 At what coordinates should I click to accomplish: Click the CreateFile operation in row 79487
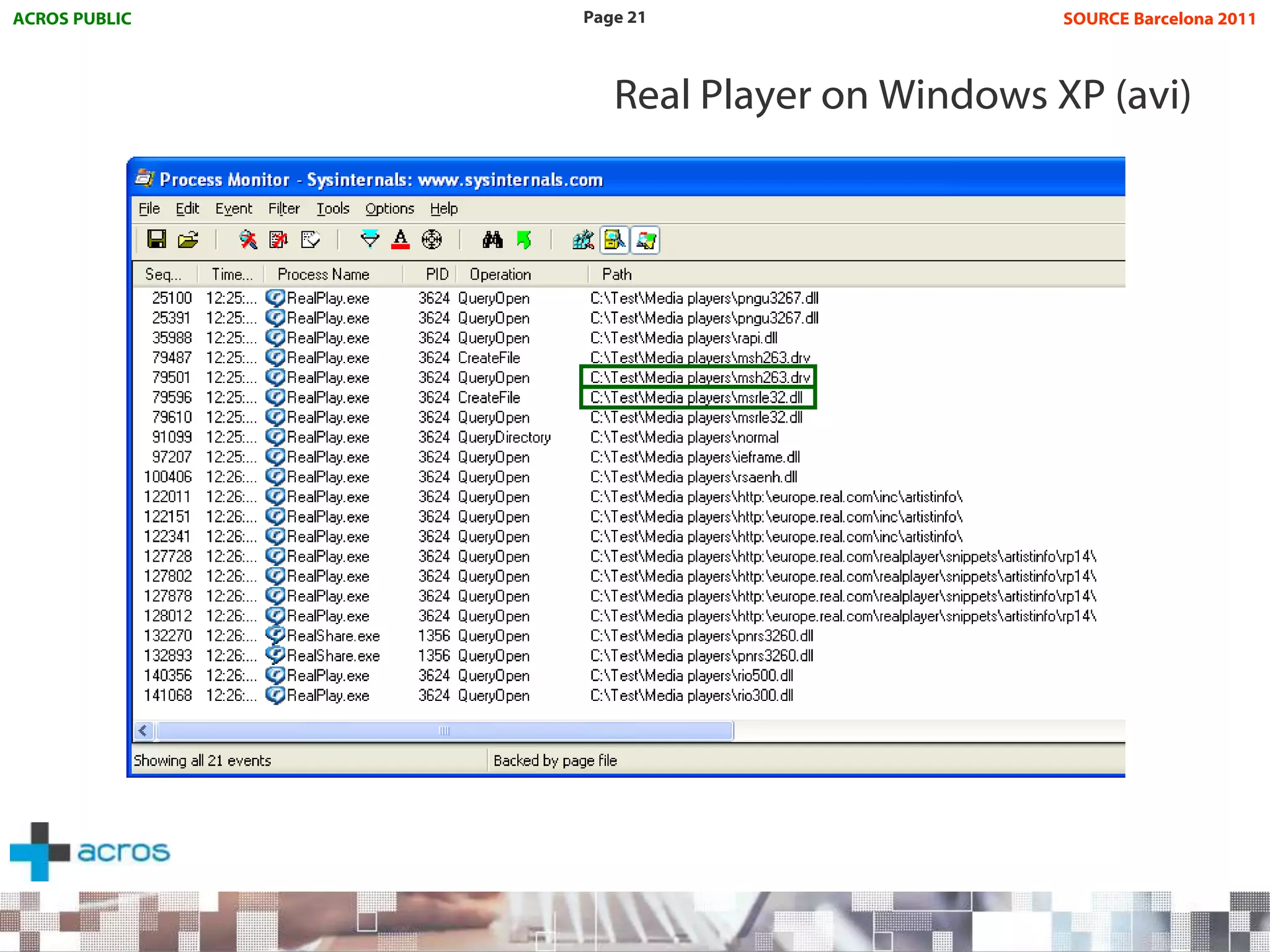(x=489, y=358)
